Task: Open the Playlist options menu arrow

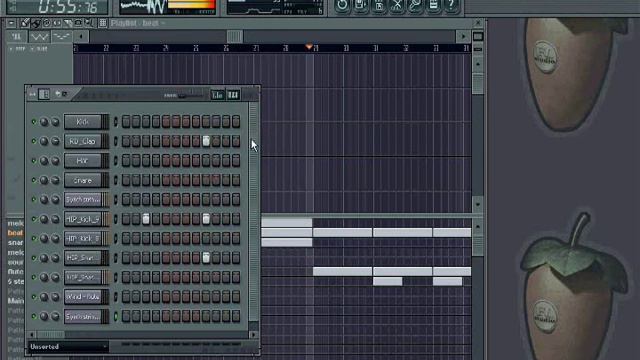Action: click(x=11, y=23)
